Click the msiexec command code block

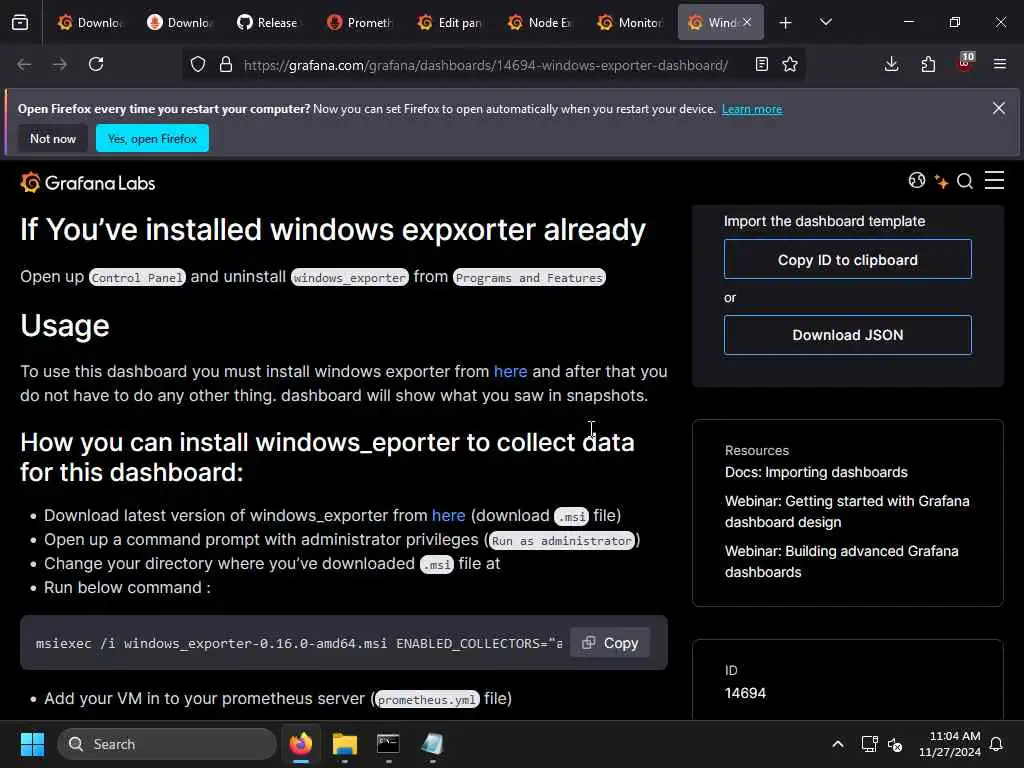click(344, 643)
